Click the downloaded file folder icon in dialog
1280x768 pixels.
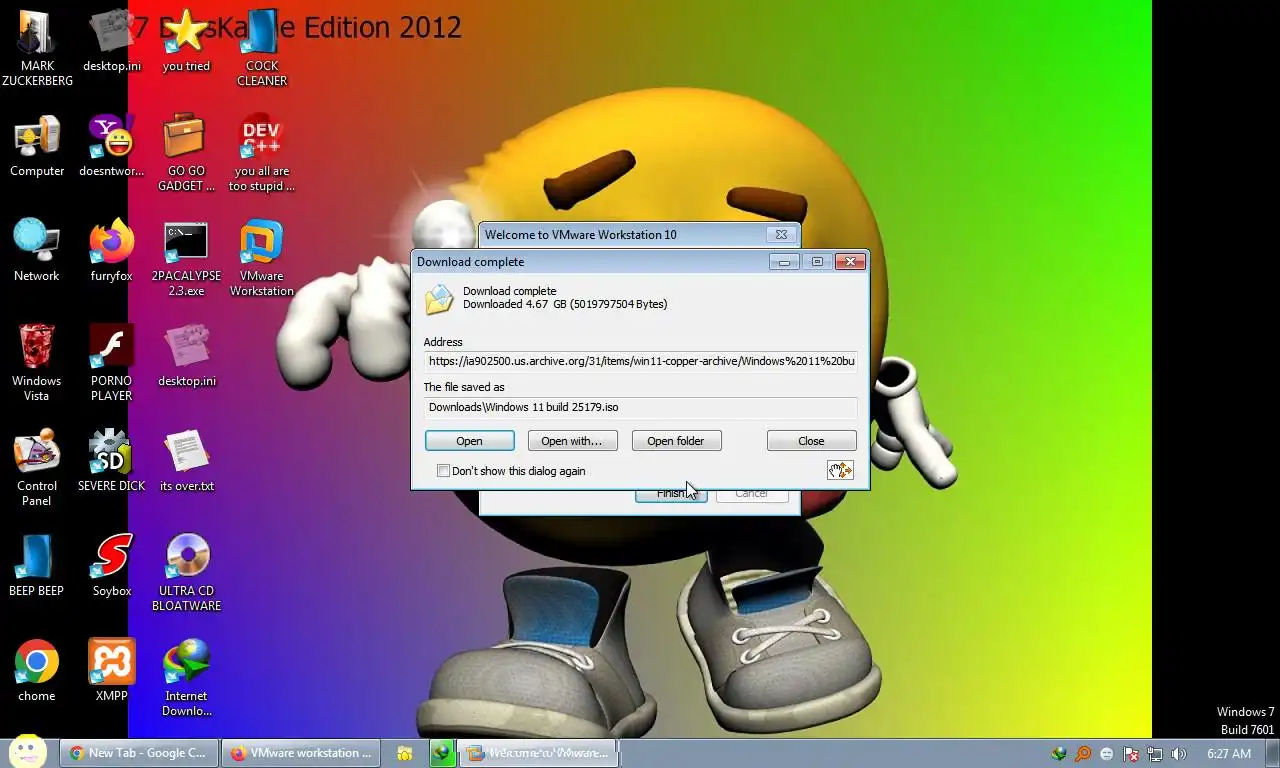pos(439,299)
